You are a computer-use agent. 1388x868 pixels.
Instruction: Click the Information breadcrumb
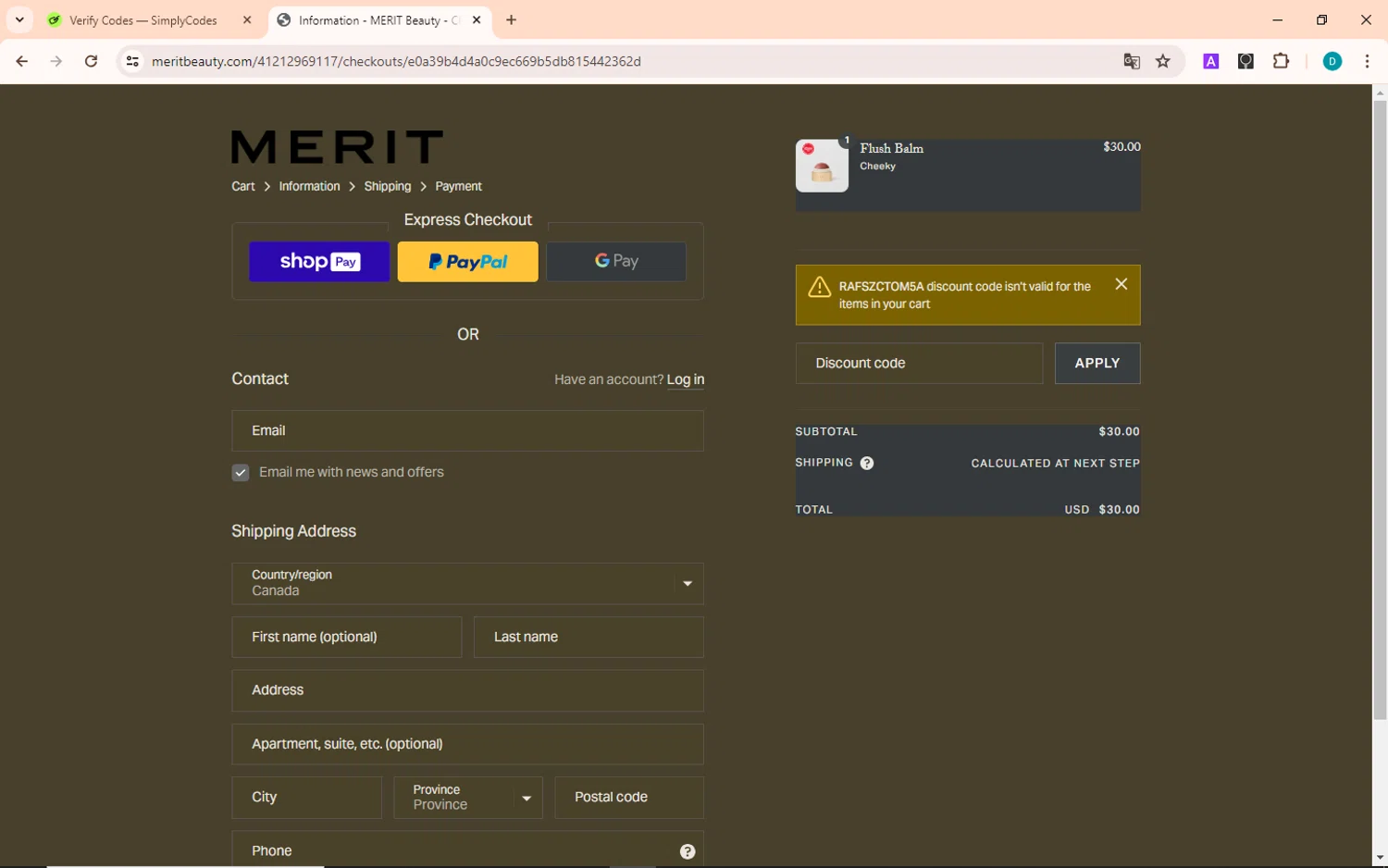click(309, 186)
